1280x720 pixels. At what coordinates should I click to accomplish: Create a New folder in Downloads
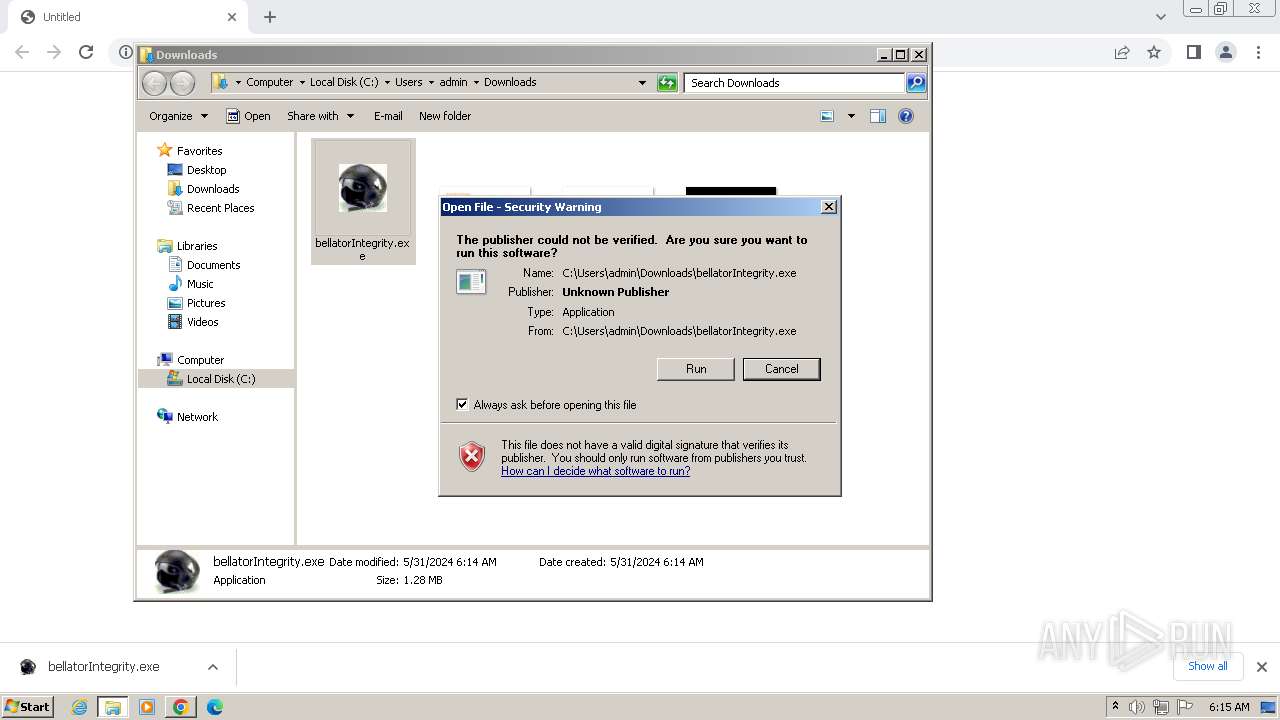[x=445, y=116]
